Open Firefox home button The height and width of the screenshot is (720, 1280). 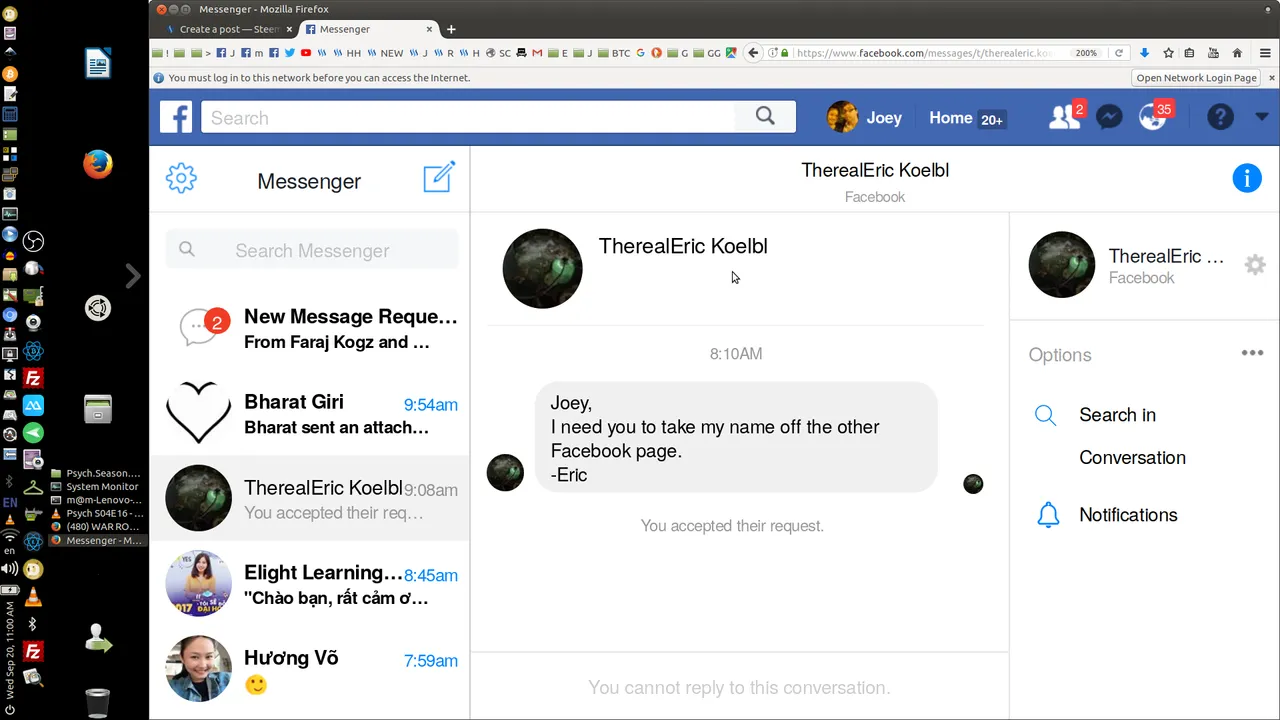(x=1237, y=53)
